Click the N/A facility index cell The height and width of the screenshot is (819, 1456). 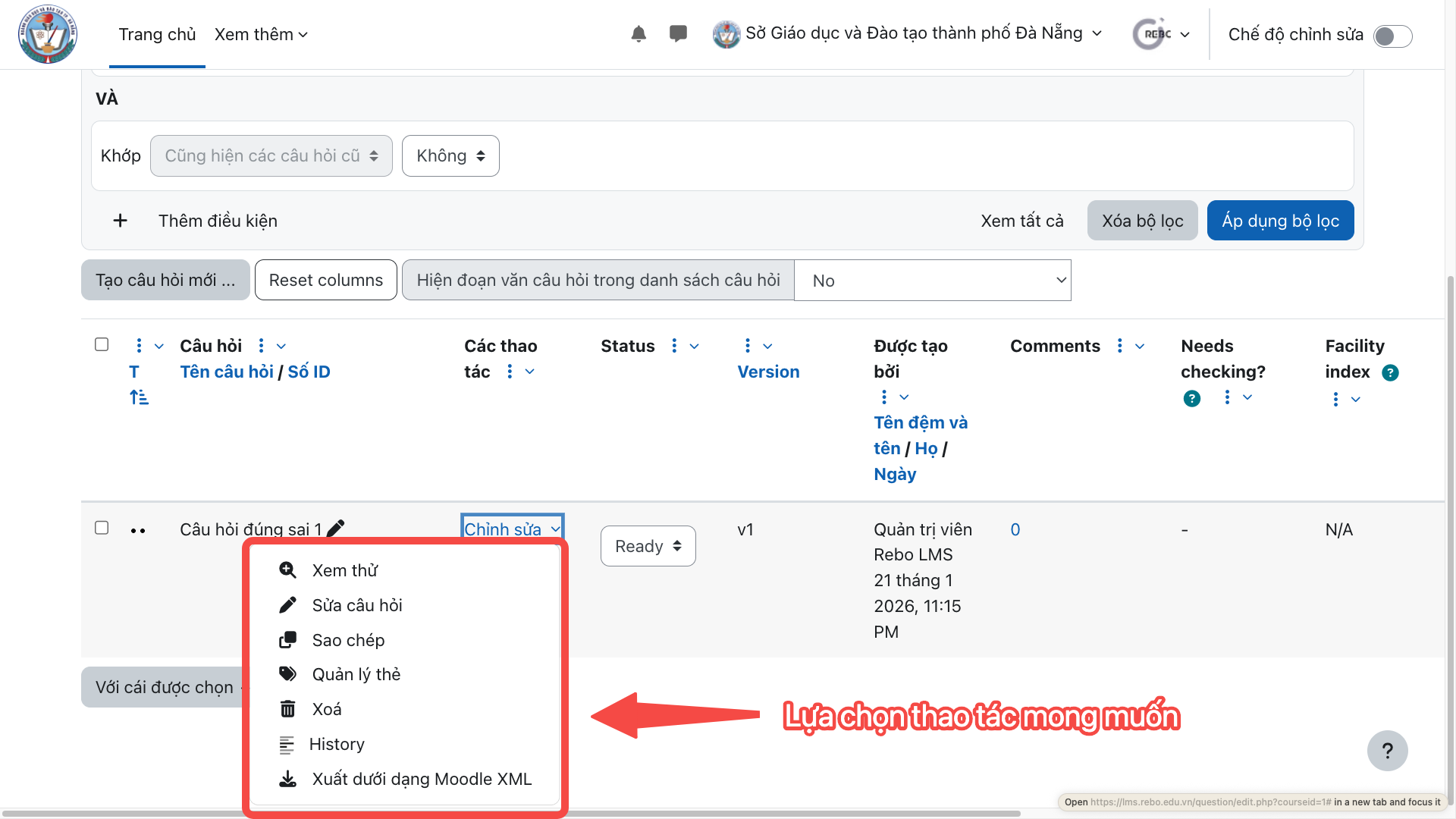pos(1338,529)
